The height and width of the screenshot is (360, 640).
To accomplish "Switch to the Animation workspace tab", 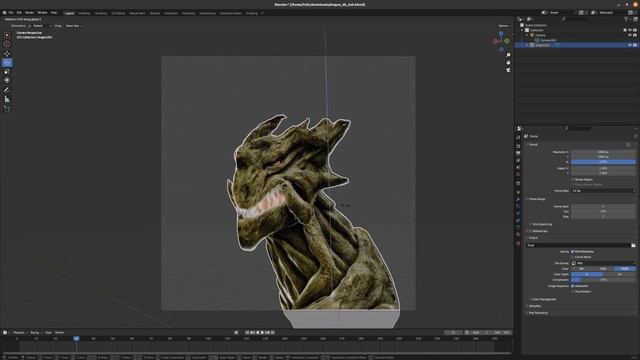I will point(171,13).
